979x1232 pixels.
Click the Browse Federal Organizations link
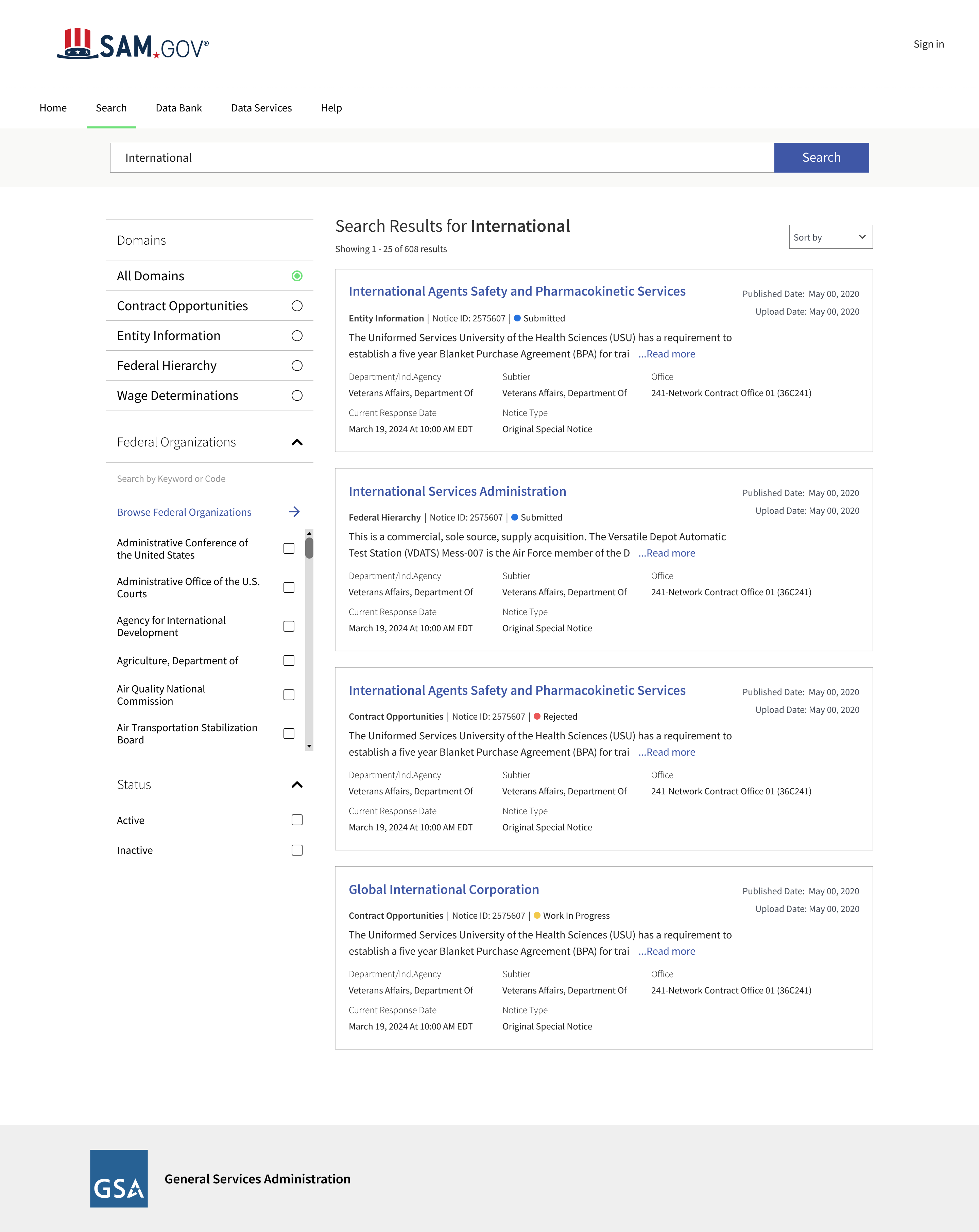184,512
